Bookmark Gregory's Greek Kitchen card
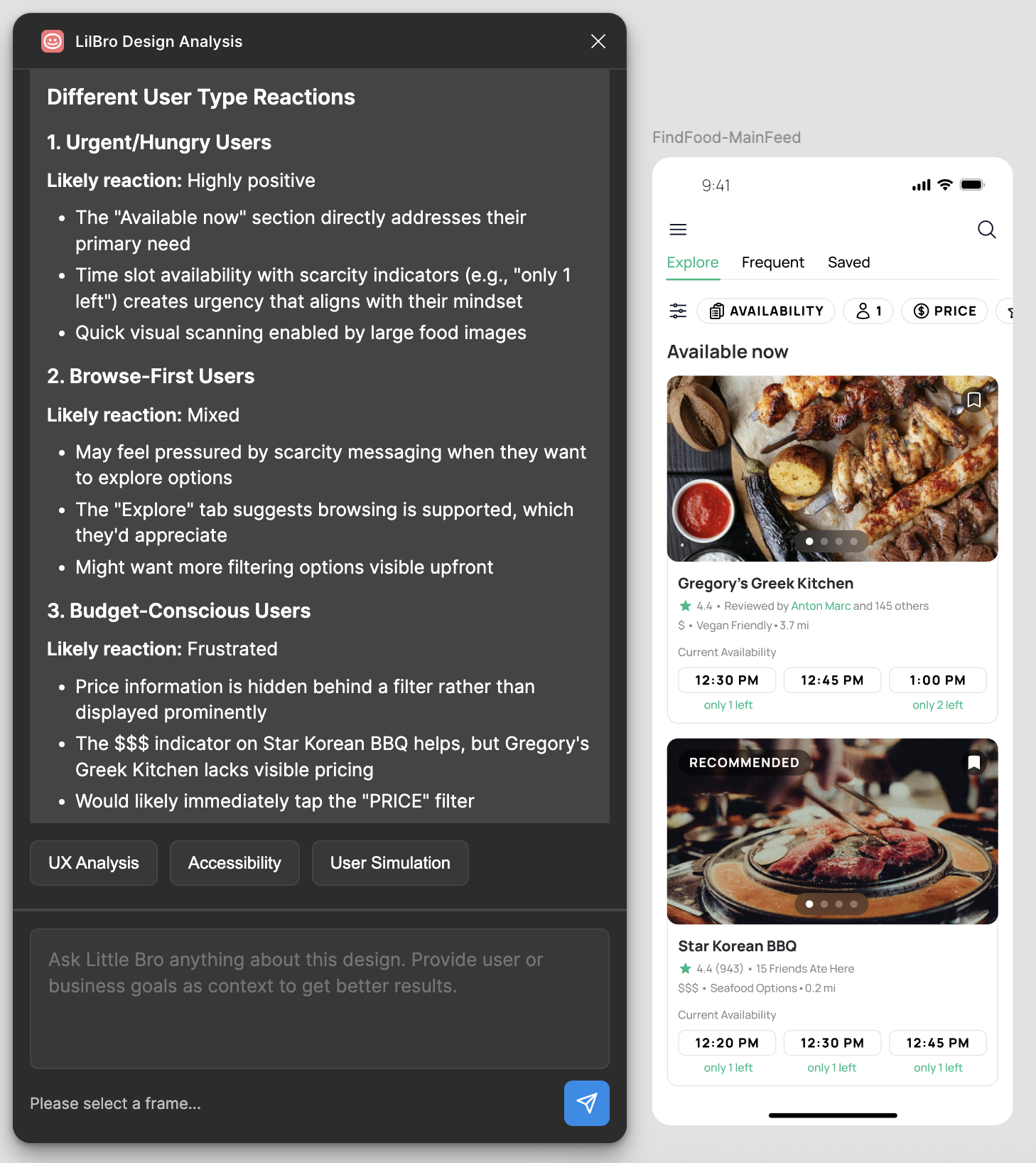Screen dimensions: 1036x1163 pyautogui.click(x=973, y=400)
